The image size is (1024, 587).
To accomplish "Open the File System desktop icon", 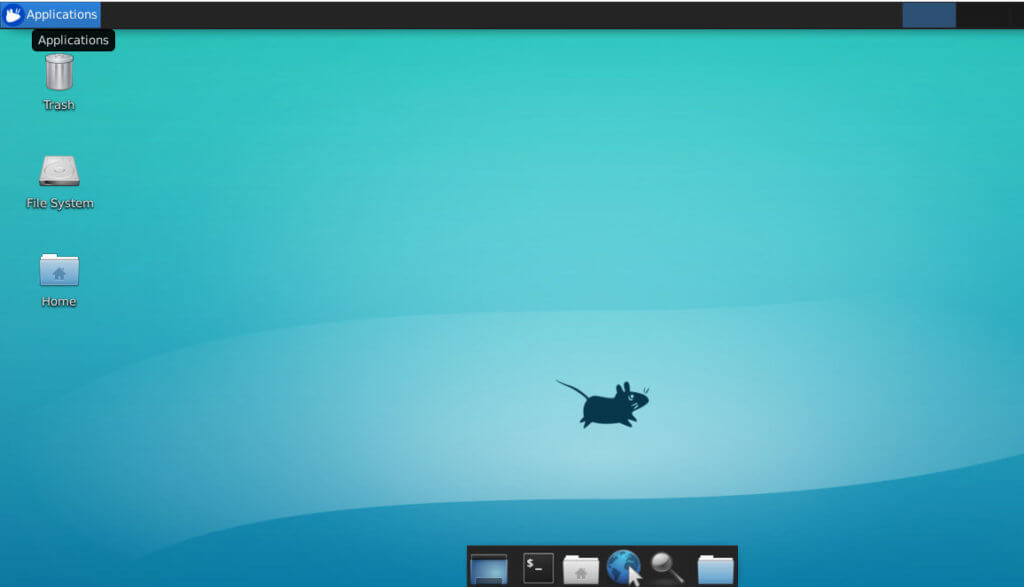I will point(58,172).
